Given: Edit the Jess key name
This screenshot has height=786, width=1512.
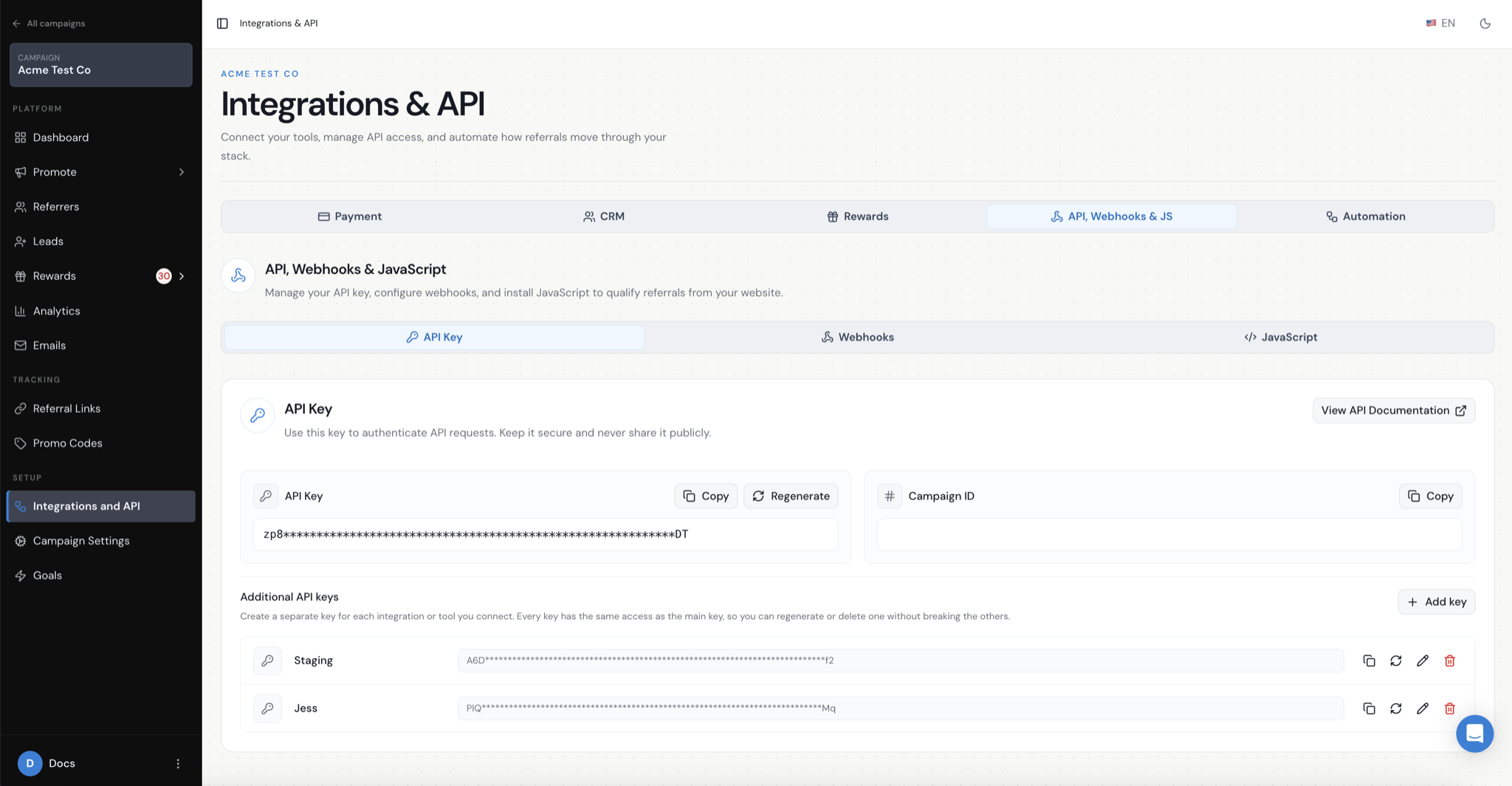Looking at the screenshot, I should [1423, 708].
